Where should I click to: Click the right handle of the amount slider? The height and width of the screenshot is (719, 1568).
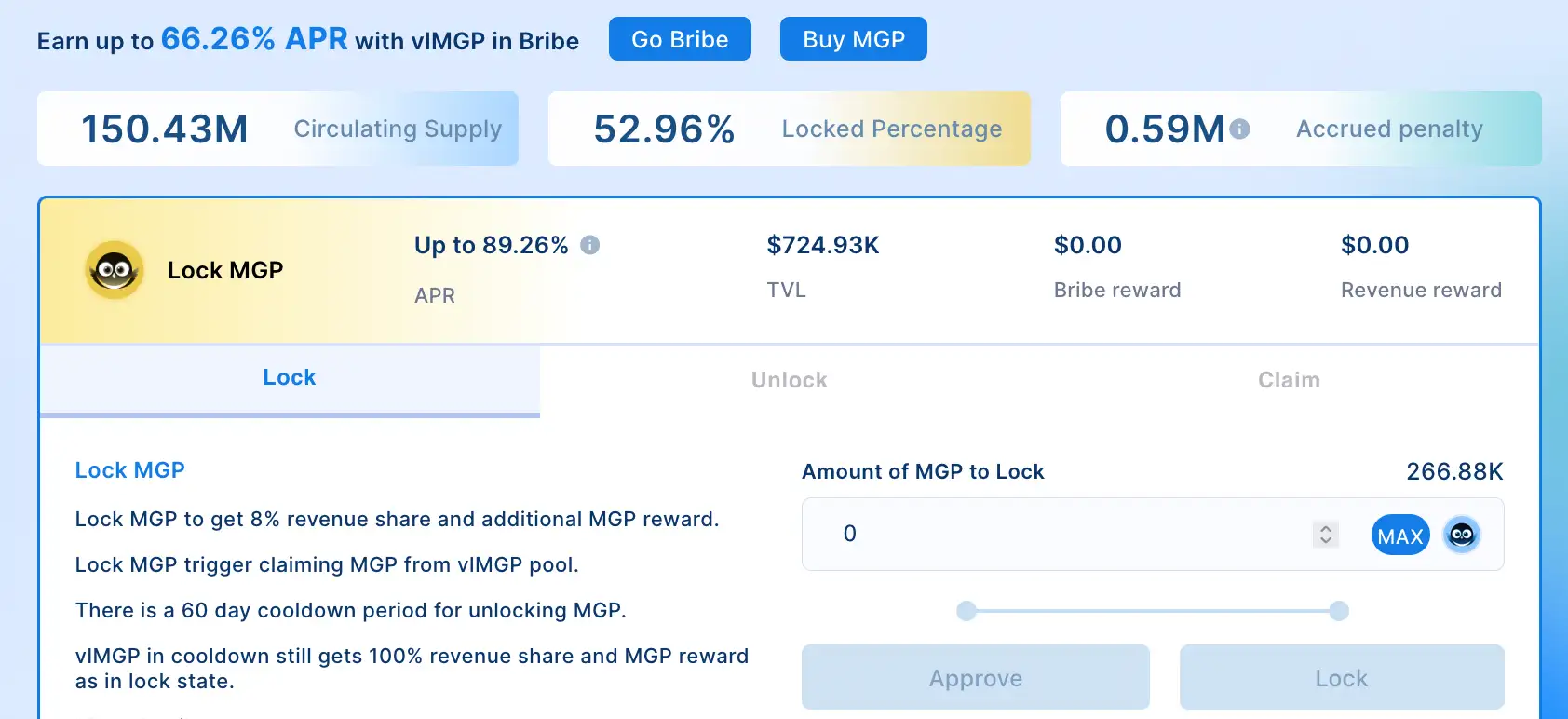1339,611
